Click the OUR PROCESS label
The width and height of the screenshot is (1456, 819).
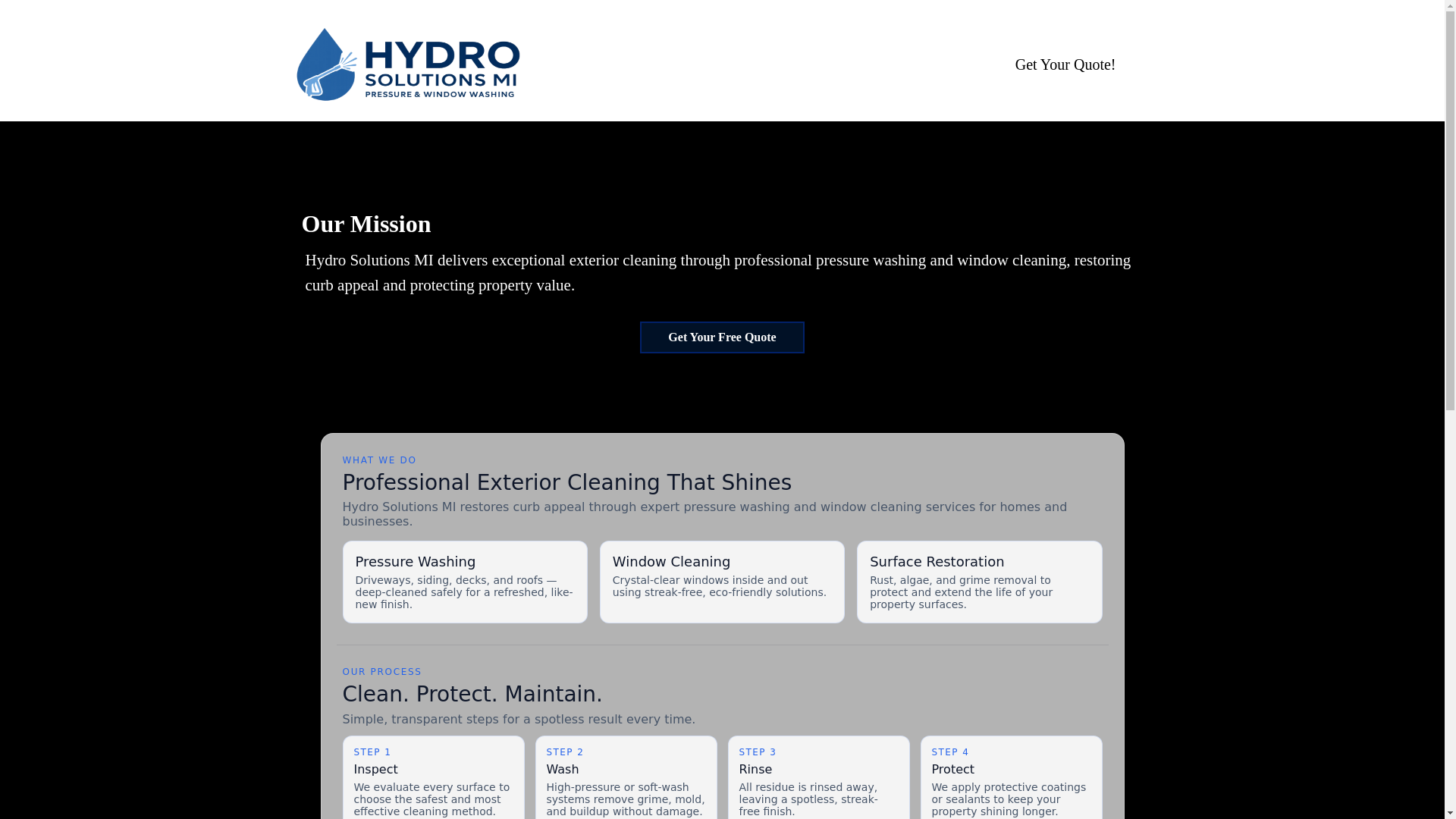coord(381,672)
